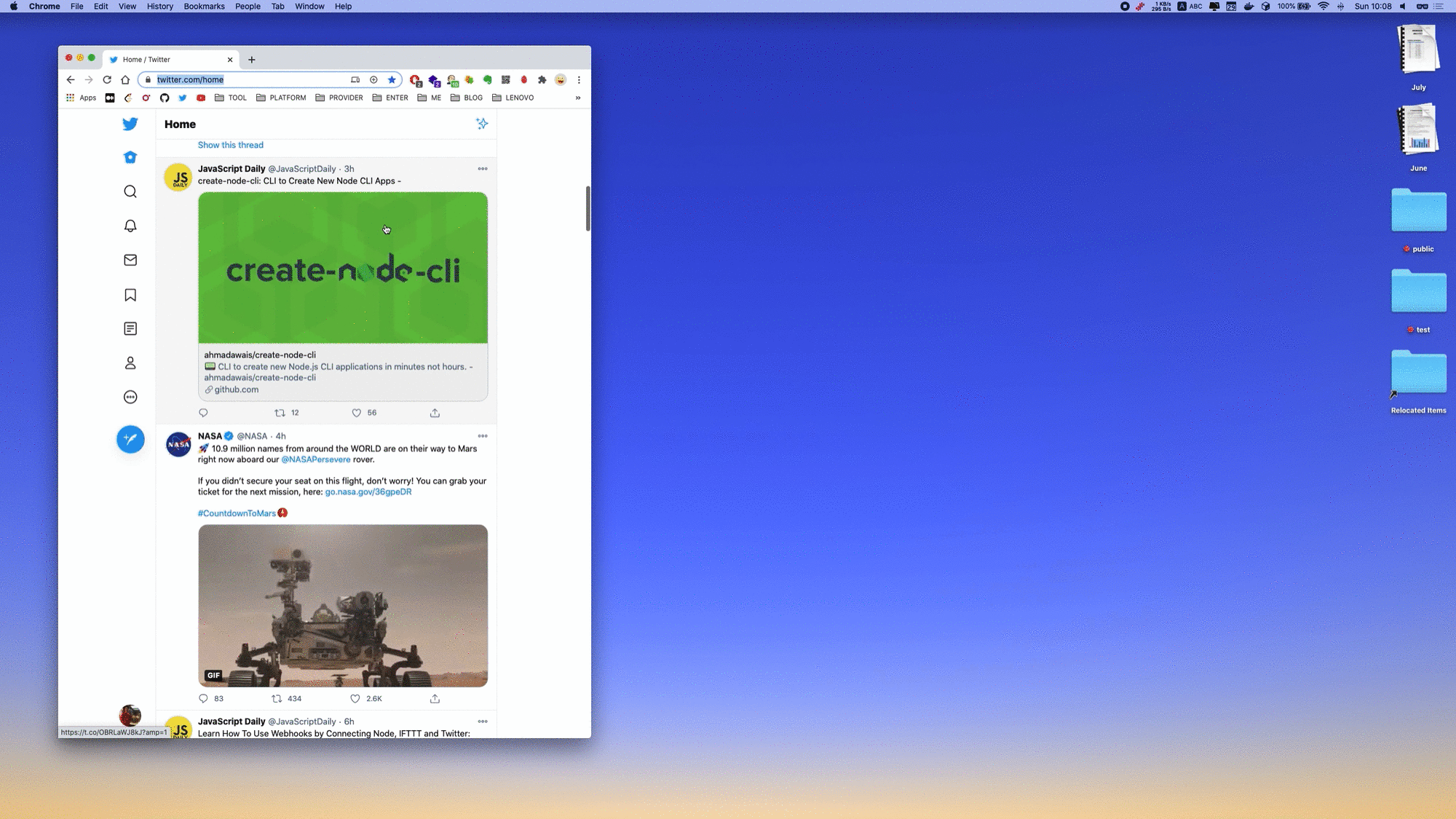
Task: Open the go.nasa.gov/36gpeDR link
Action: 368,491
